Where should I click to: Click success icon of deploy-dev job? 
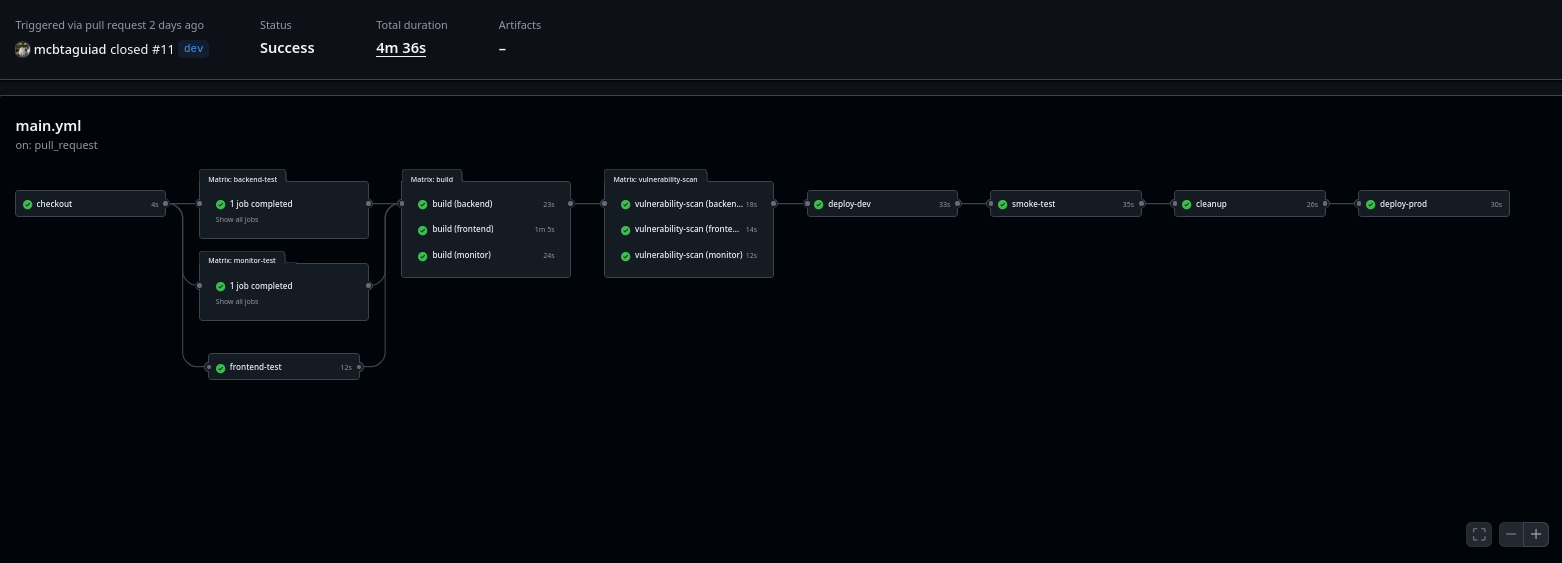(819, 204)
